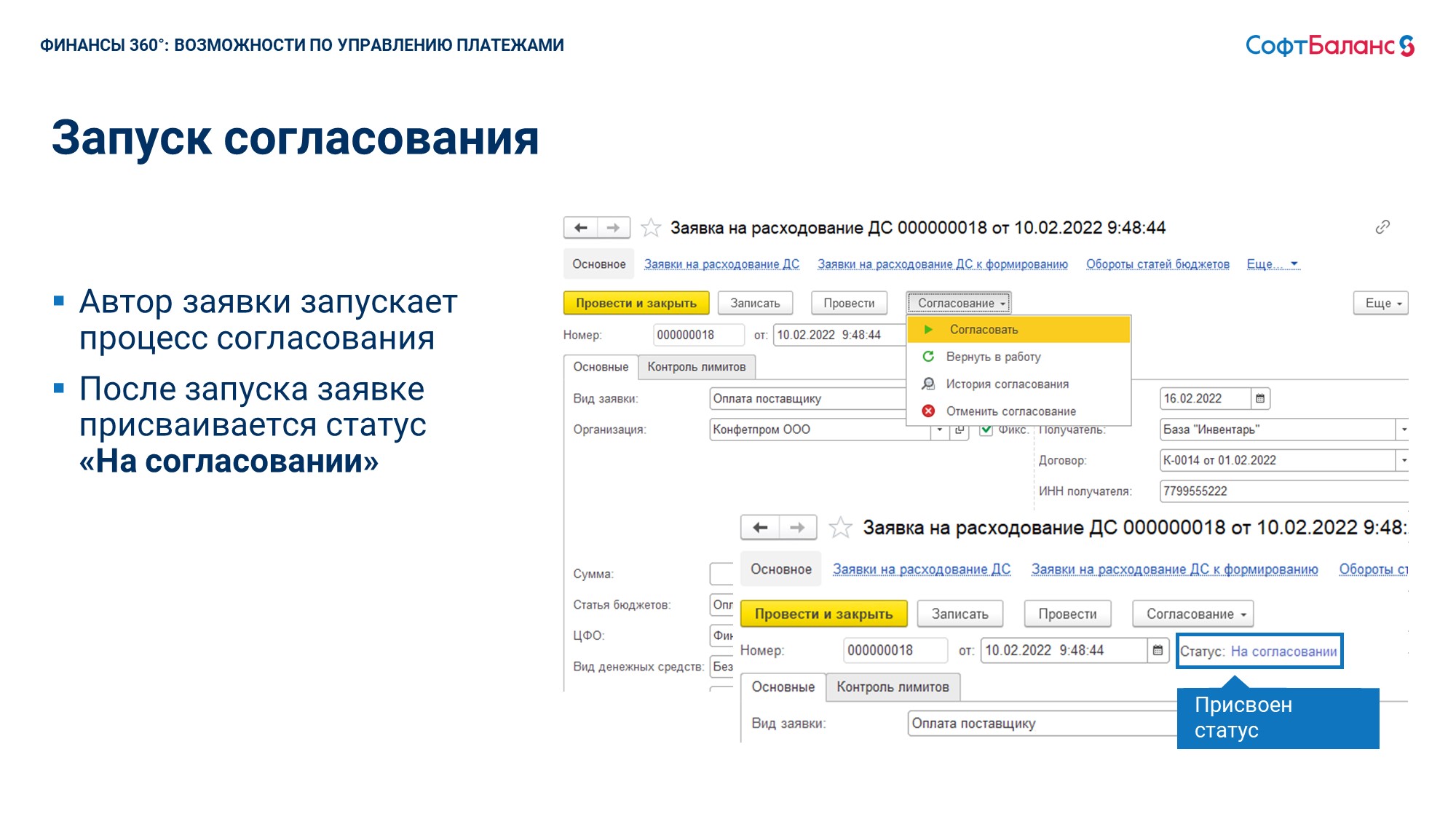Viewport: 1456px width, 819px height.
Task: Click Организация field Конфетпром ООО
Action: pyautogui.click(x=820, y=430)
